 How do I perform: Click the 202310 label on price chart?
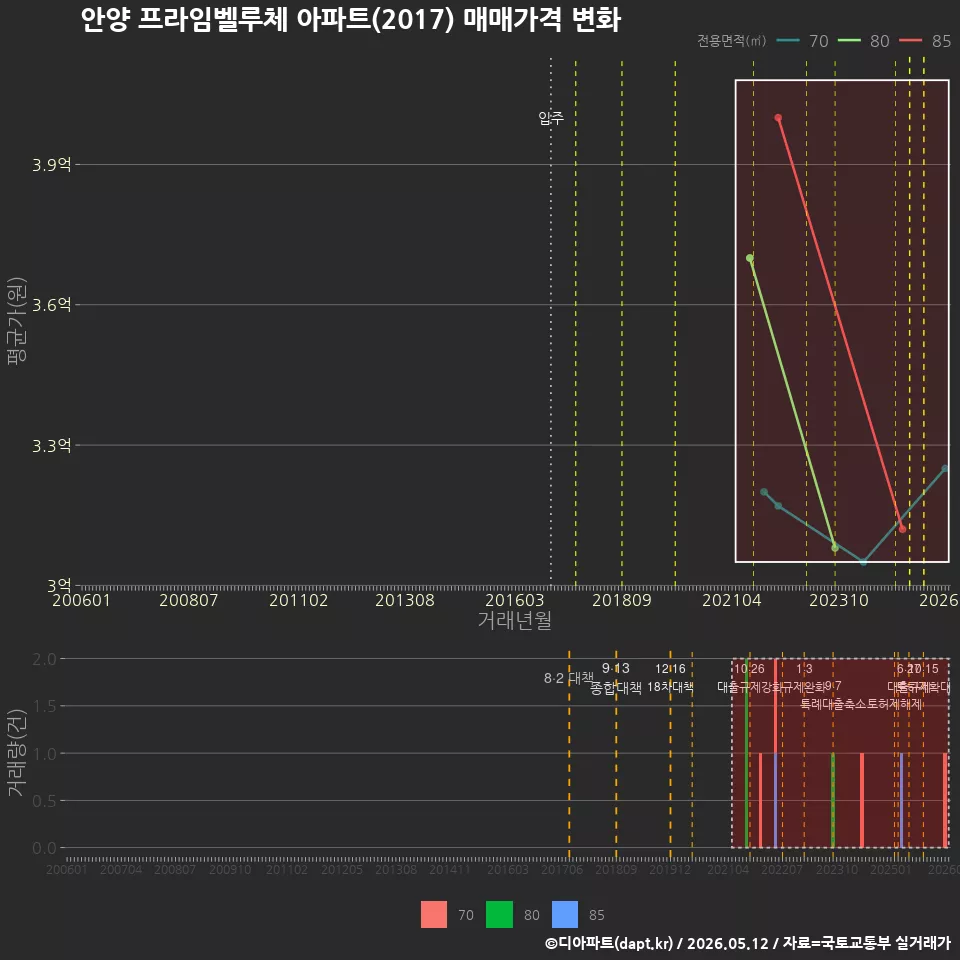pyautogui.click(x=839, y=601)
